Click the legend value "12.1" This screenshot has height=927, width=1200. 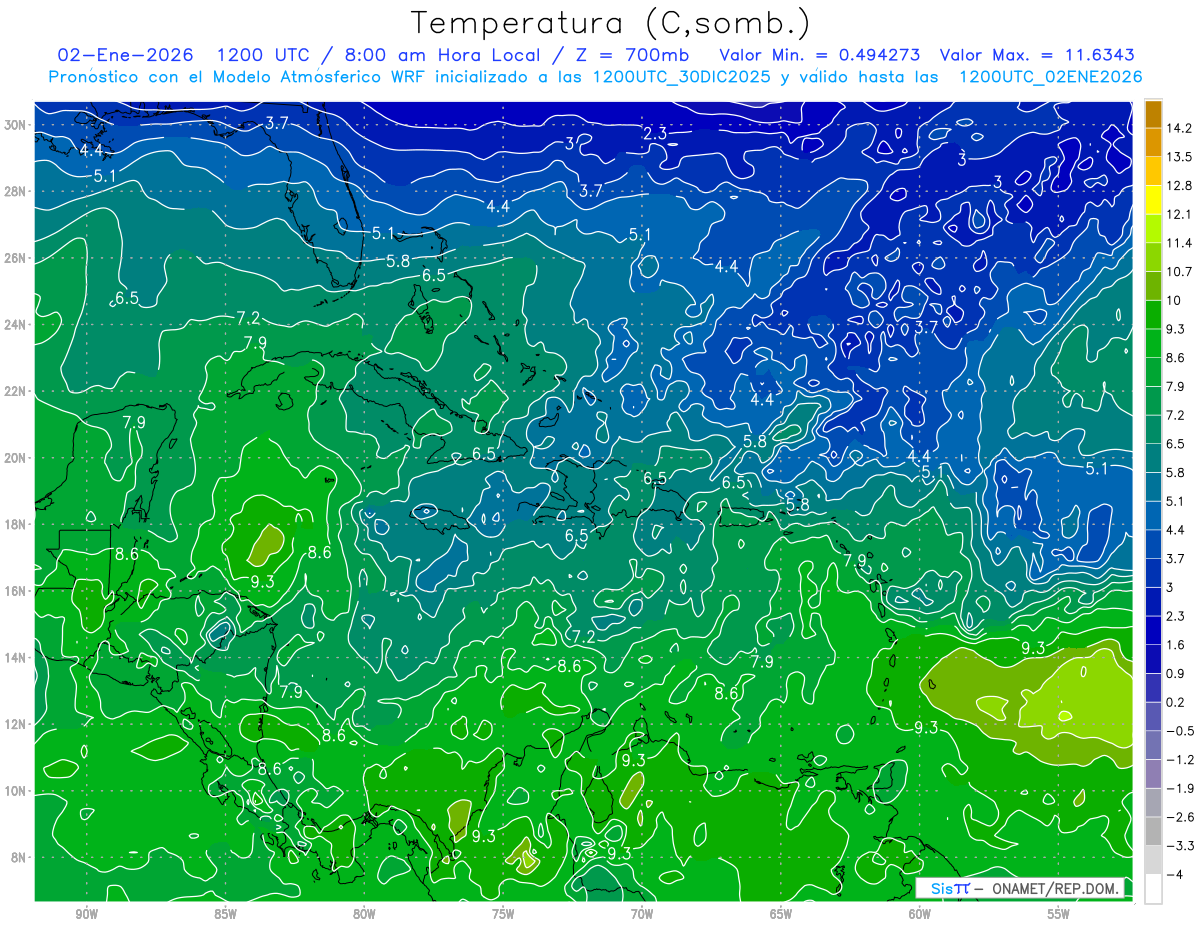point(1179,215)
